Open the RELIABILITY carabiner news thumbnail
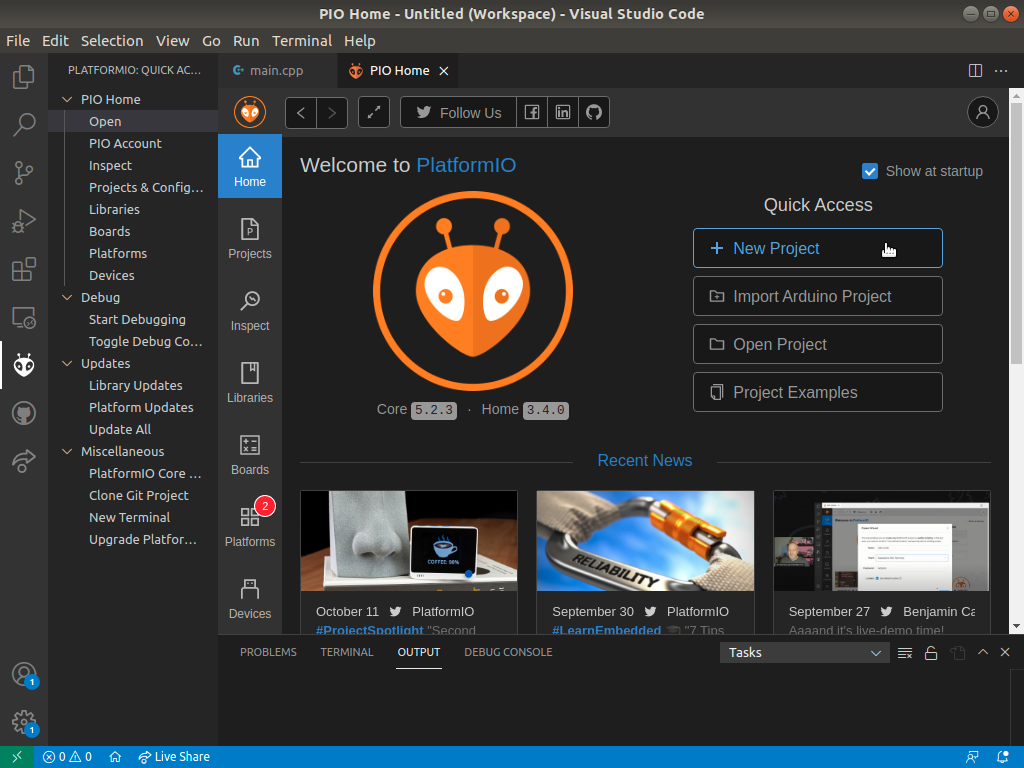Screen dimensions: 1024x768 645,540
